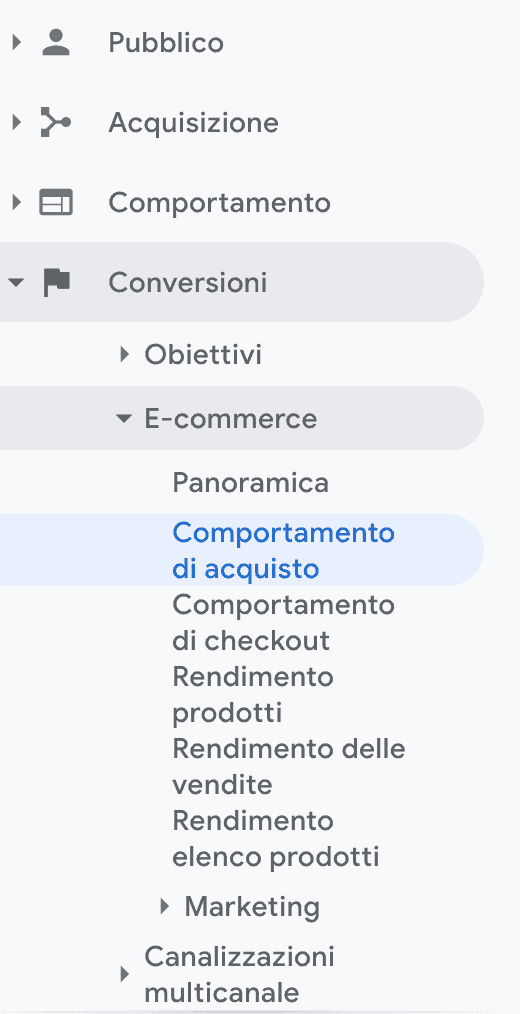Image resolution: width=520 pixels, height=1014 pixels.
Task: Expand the Marketing submenu arrow
Action: pos(165,907)
